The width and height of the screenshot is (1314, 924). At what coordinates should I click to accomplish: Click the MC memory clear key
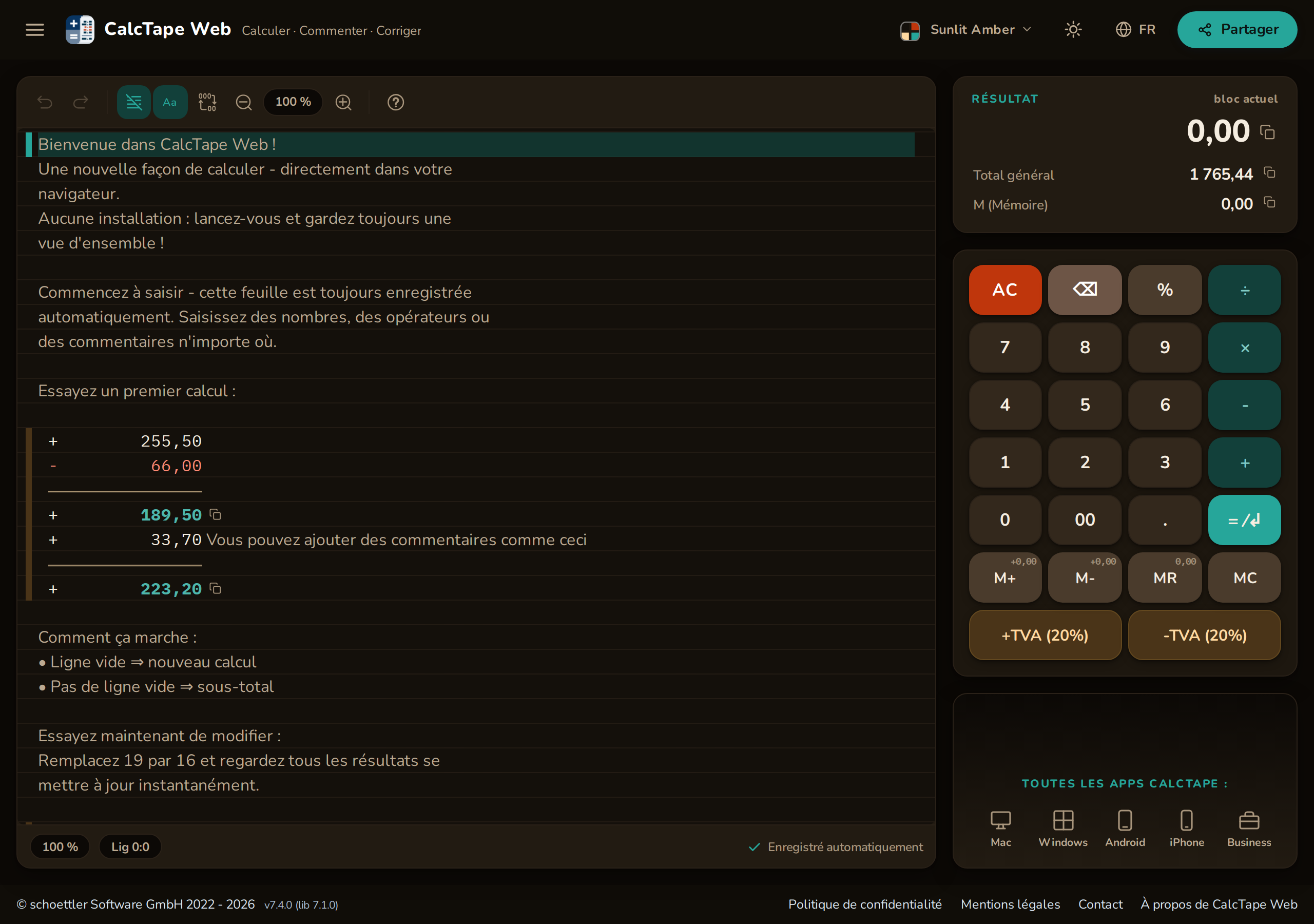(1245, 577)
